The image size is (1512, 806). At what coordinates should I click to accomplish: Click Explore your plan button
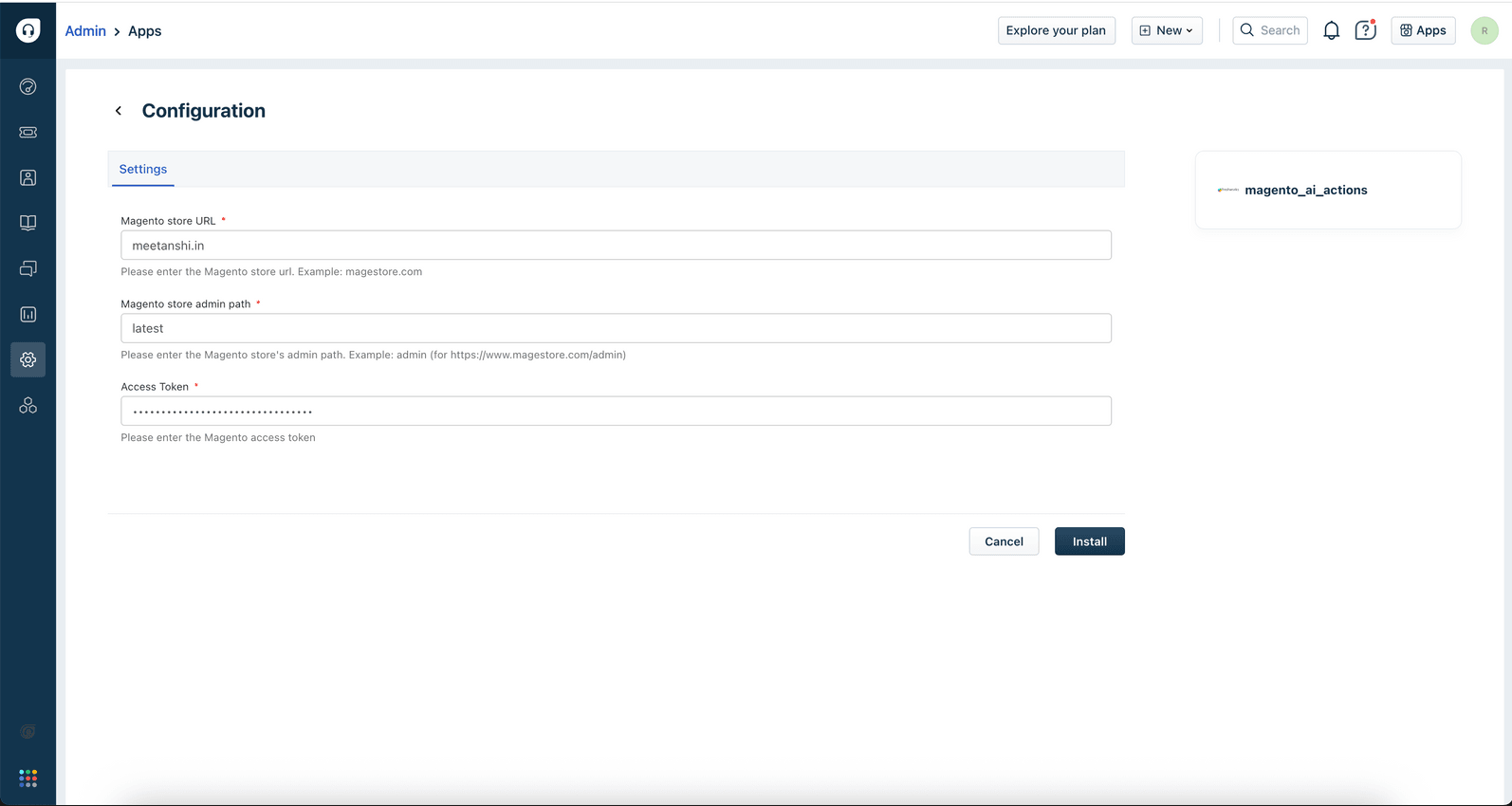click(x=1056, y=30)
